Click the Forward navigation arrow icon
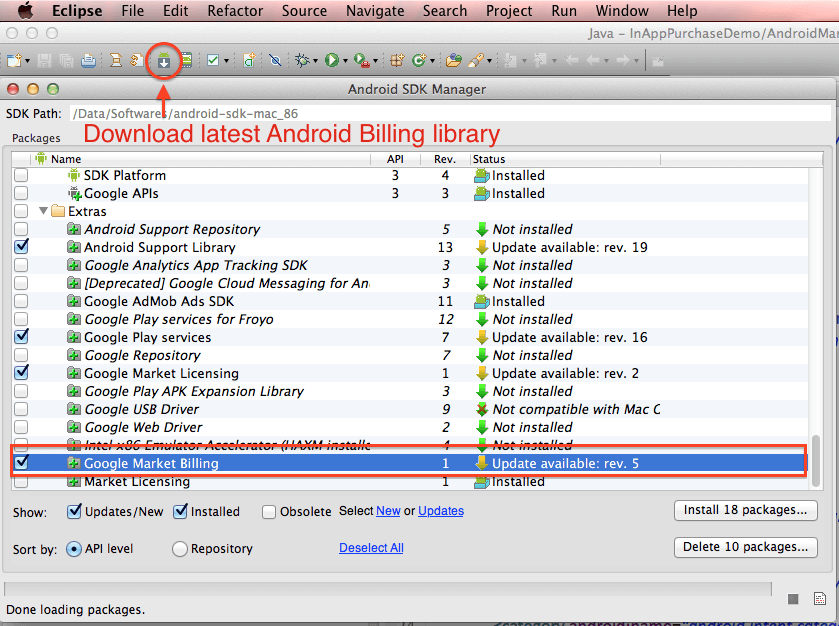This screenshot has height=626, width=839. (623, 60)
